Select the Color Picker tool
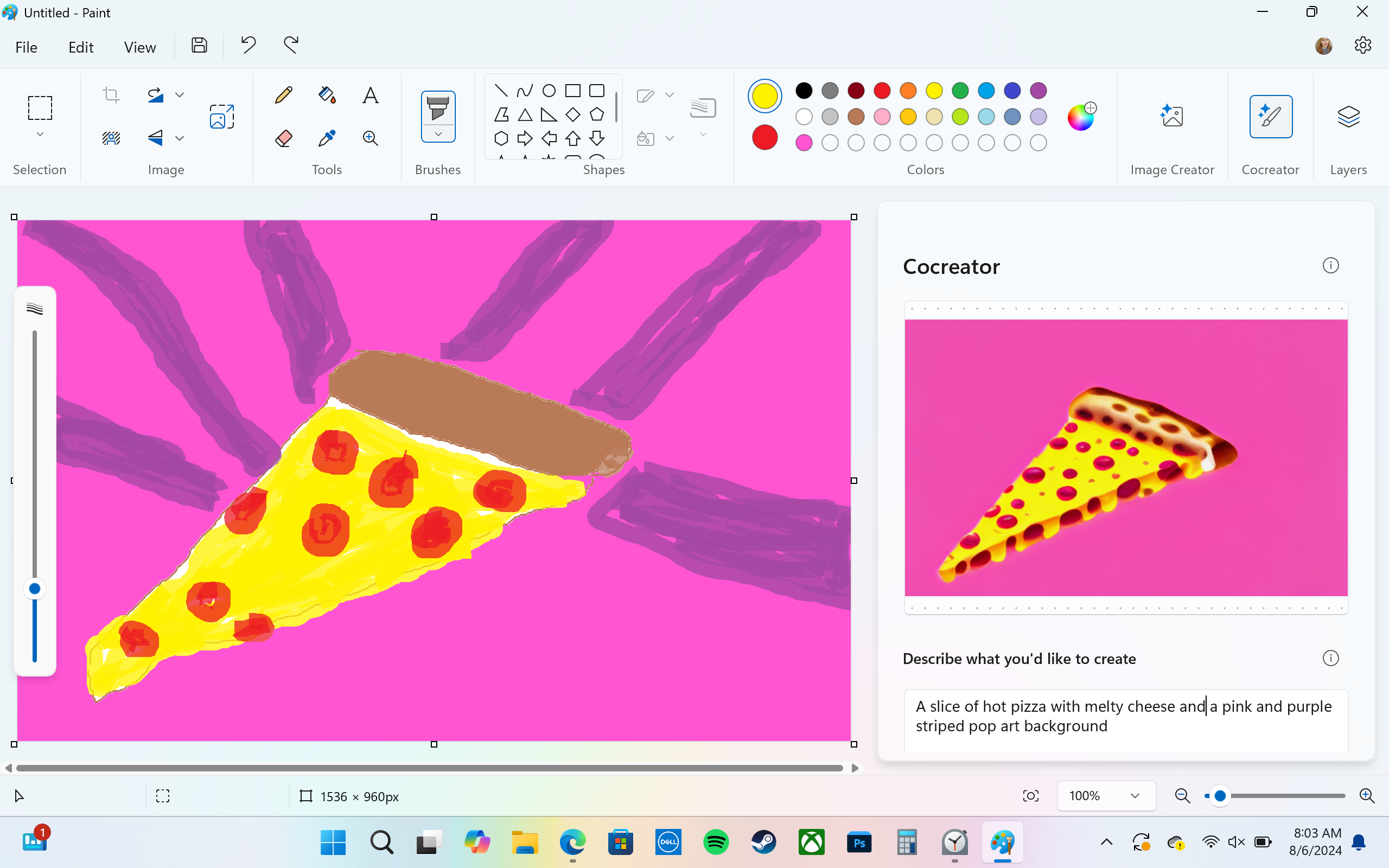This screenshot has height=868, width=1389. pyautogui.click(x=327, y=138)
